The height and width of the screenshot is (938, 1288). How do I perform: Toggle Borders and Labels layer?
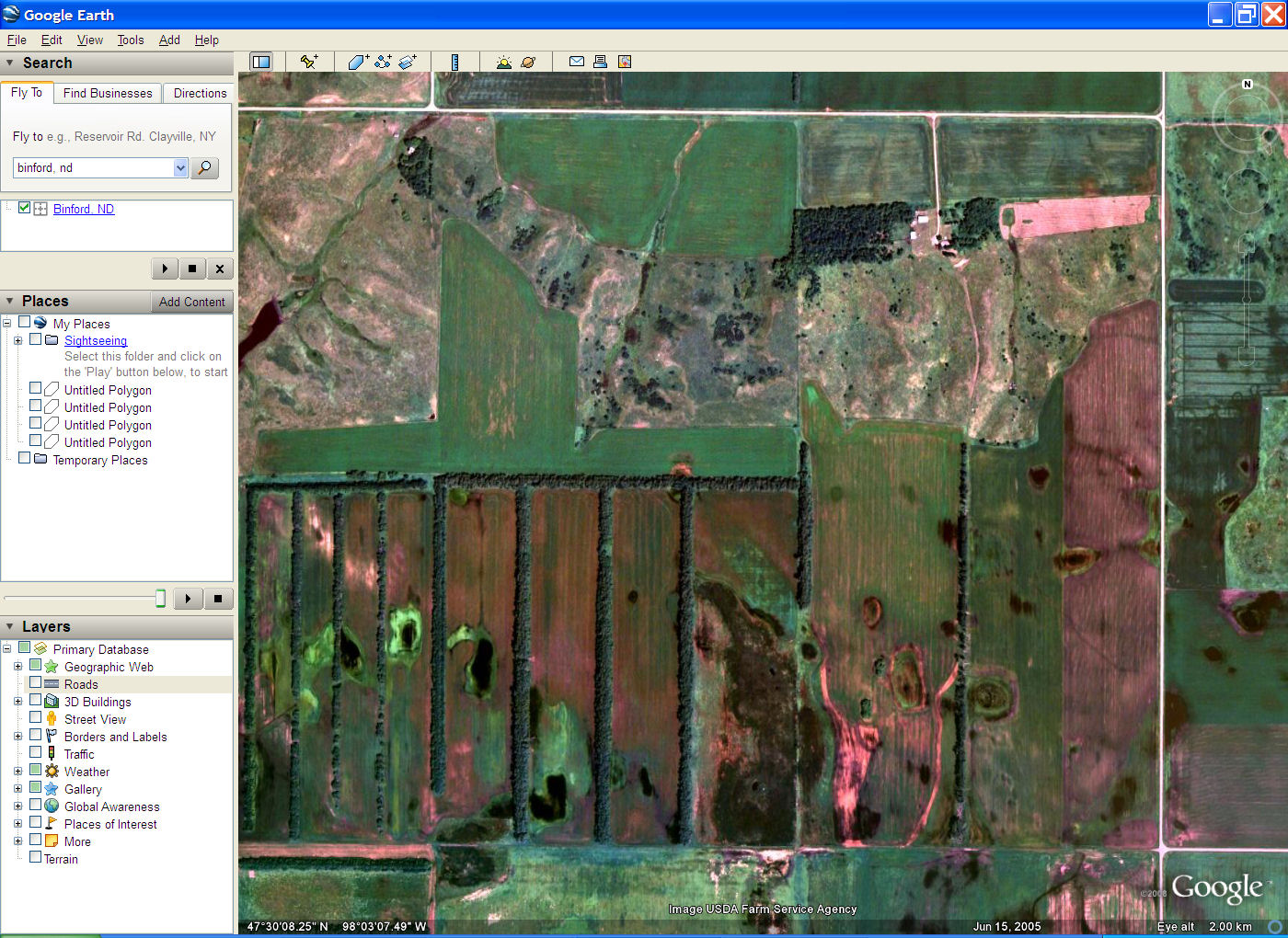click(36, 735)
